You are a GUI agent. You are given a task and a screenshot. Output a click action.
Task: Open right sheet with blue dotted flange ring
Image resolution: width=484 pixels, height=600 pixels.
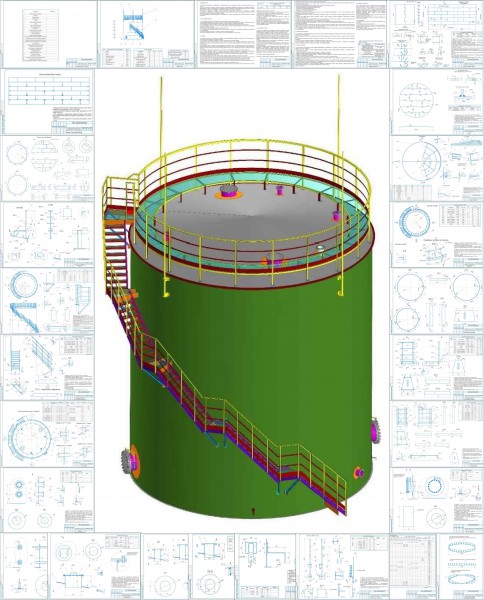[437, 500]
